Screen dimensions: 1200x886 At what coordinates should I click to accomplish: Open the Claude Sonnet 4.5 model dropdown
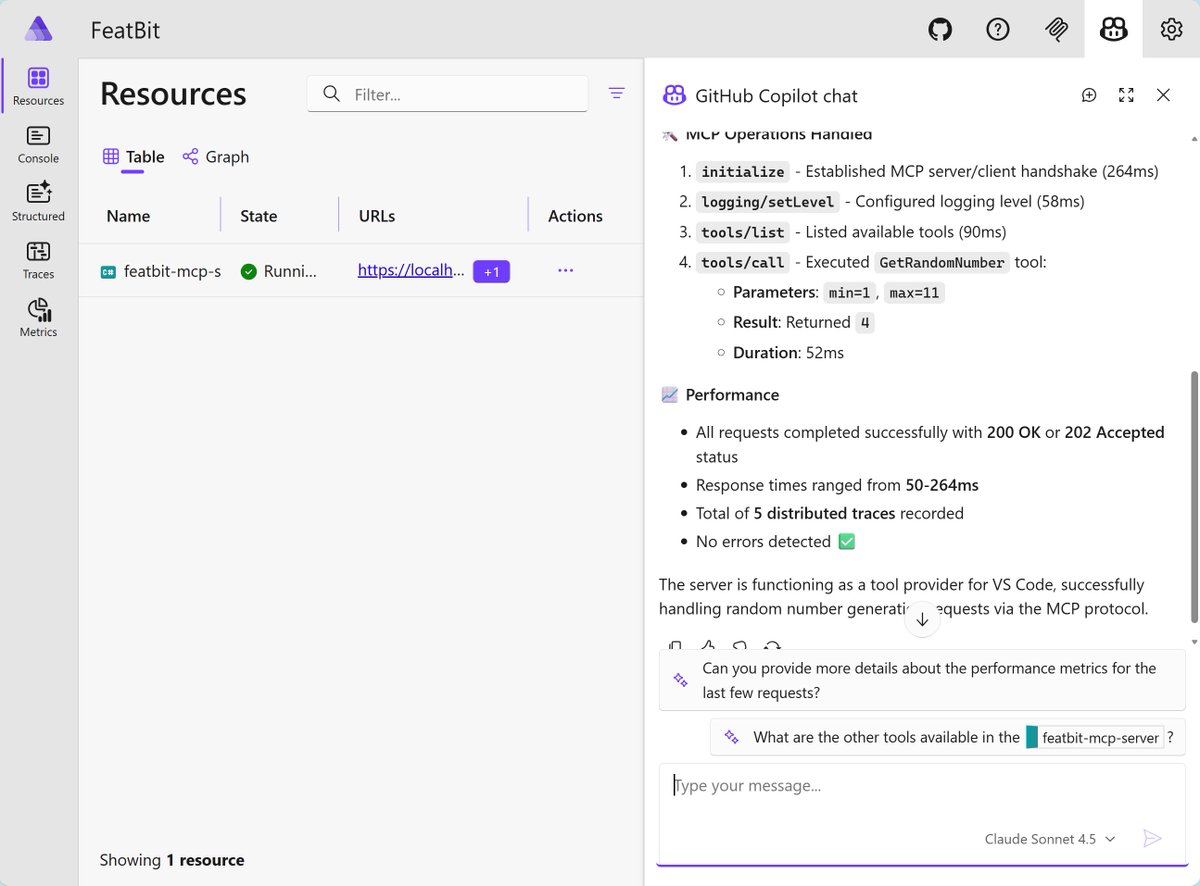coord(1050,839)
